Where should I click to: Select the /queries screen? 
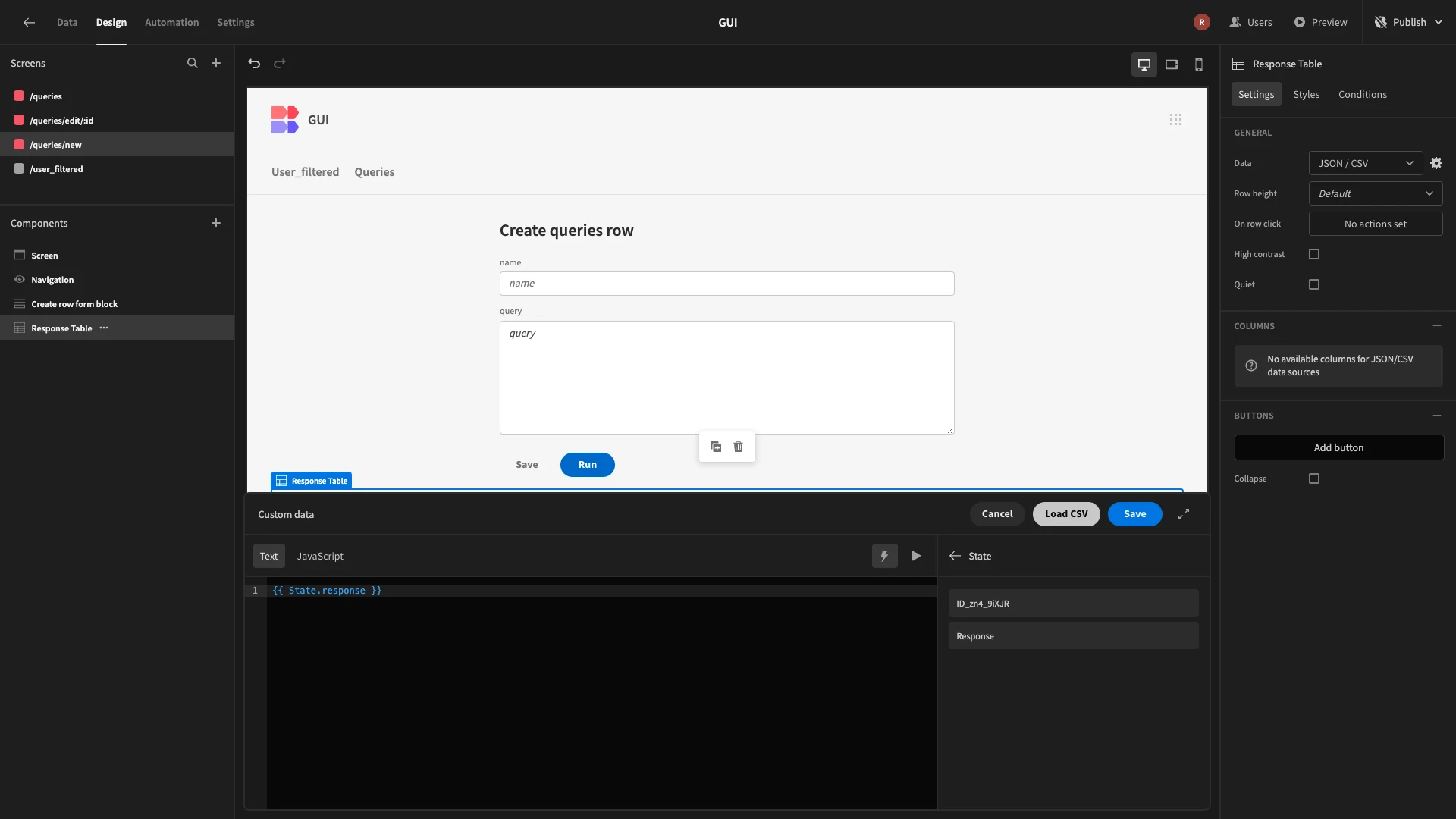[117, 96]
